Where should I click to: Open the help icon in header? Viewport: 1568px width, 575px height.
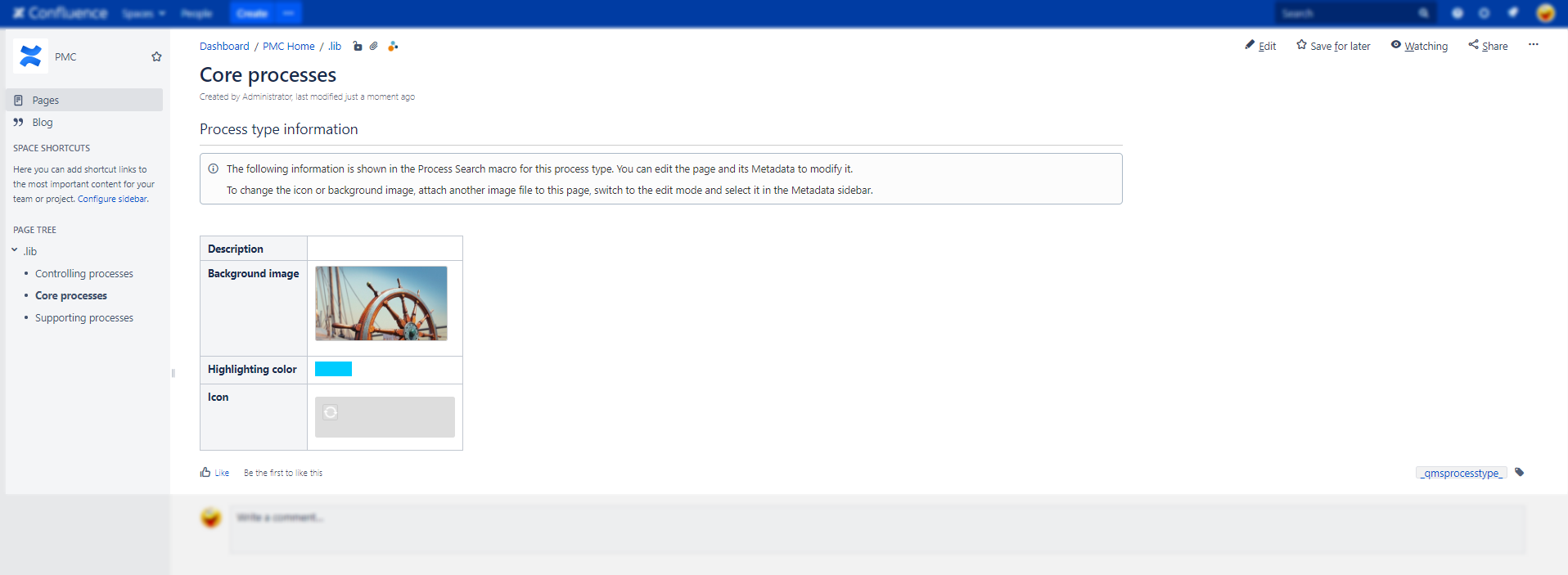1458,13
